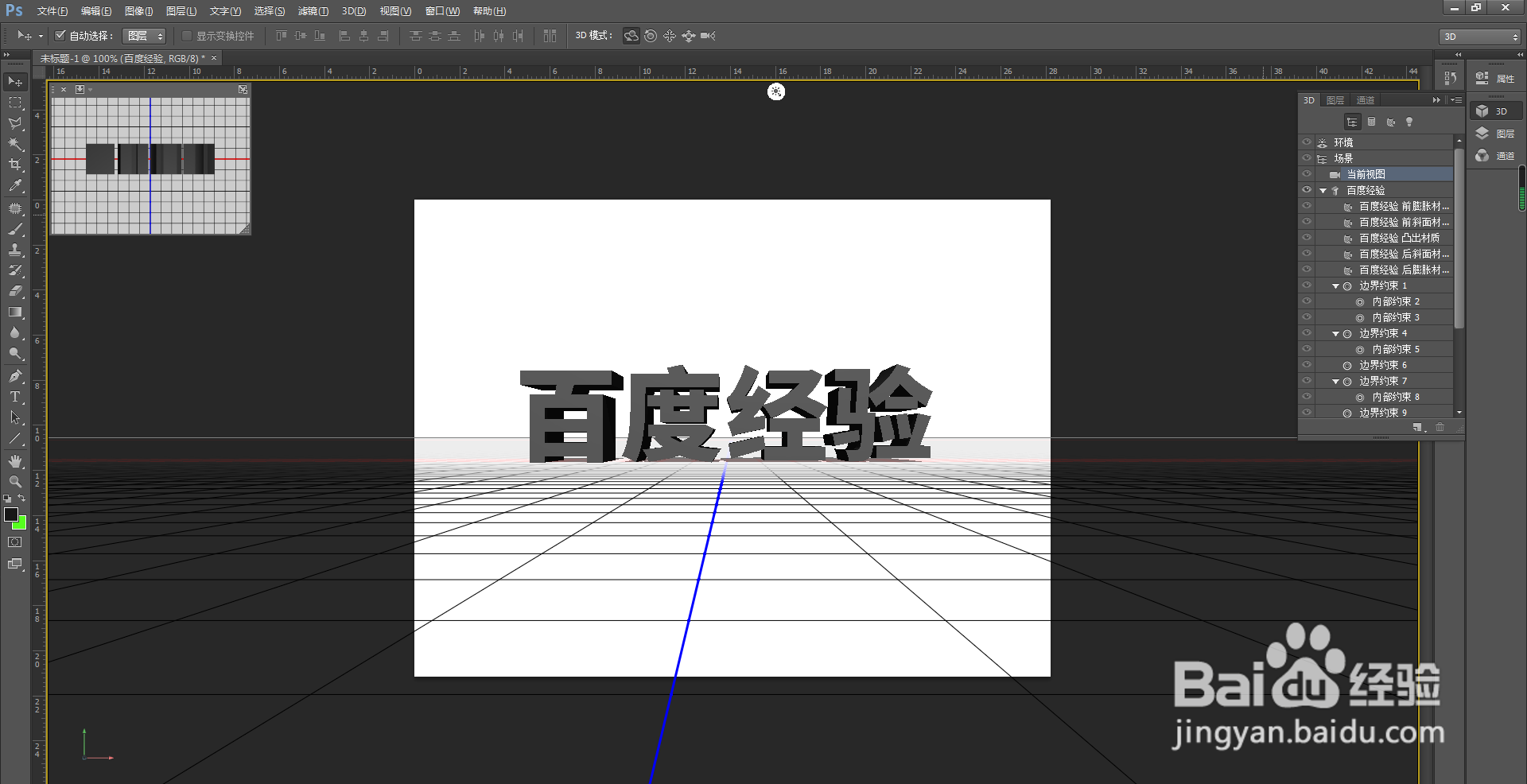Filter 3D panel by lights

click(x=1409, y=122)
